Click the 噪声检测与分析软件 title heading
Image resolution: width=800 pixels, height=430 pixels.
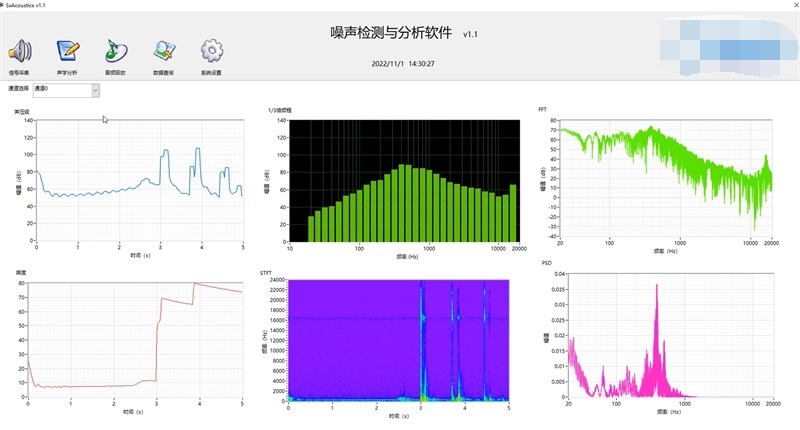[x=392, y=33]
